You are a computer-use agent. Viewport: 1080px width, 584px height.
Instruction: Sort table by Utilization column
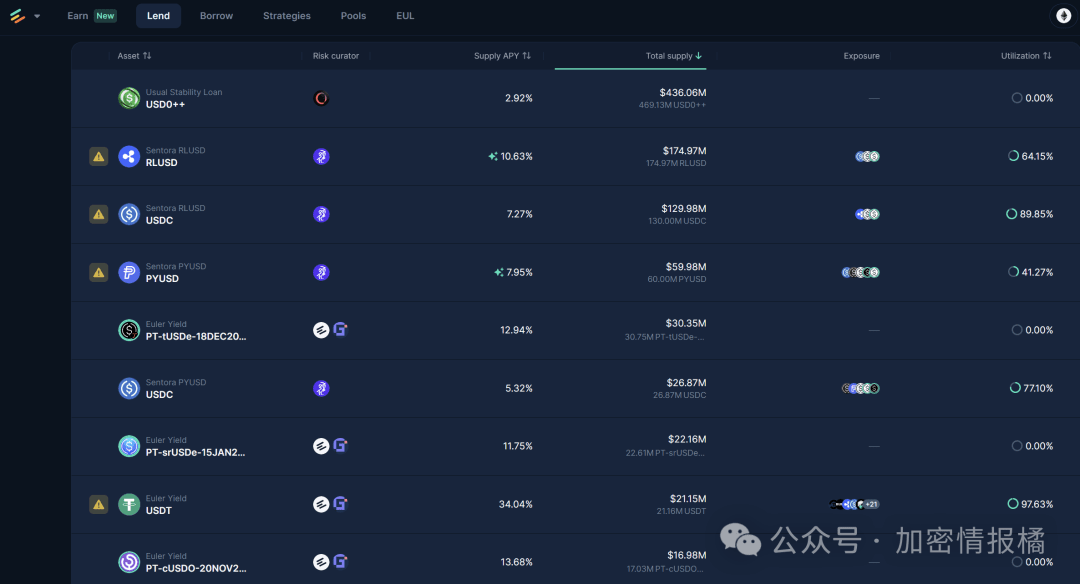(1026, 56)
